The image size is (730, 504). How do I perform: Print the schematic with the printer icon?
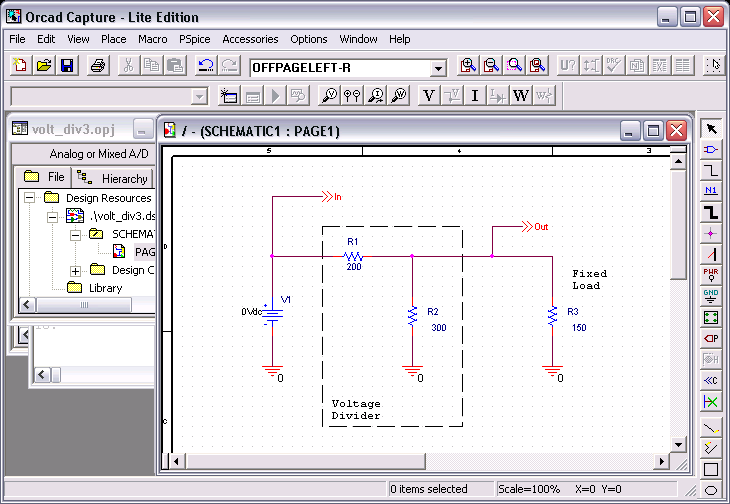pos(98,66)
